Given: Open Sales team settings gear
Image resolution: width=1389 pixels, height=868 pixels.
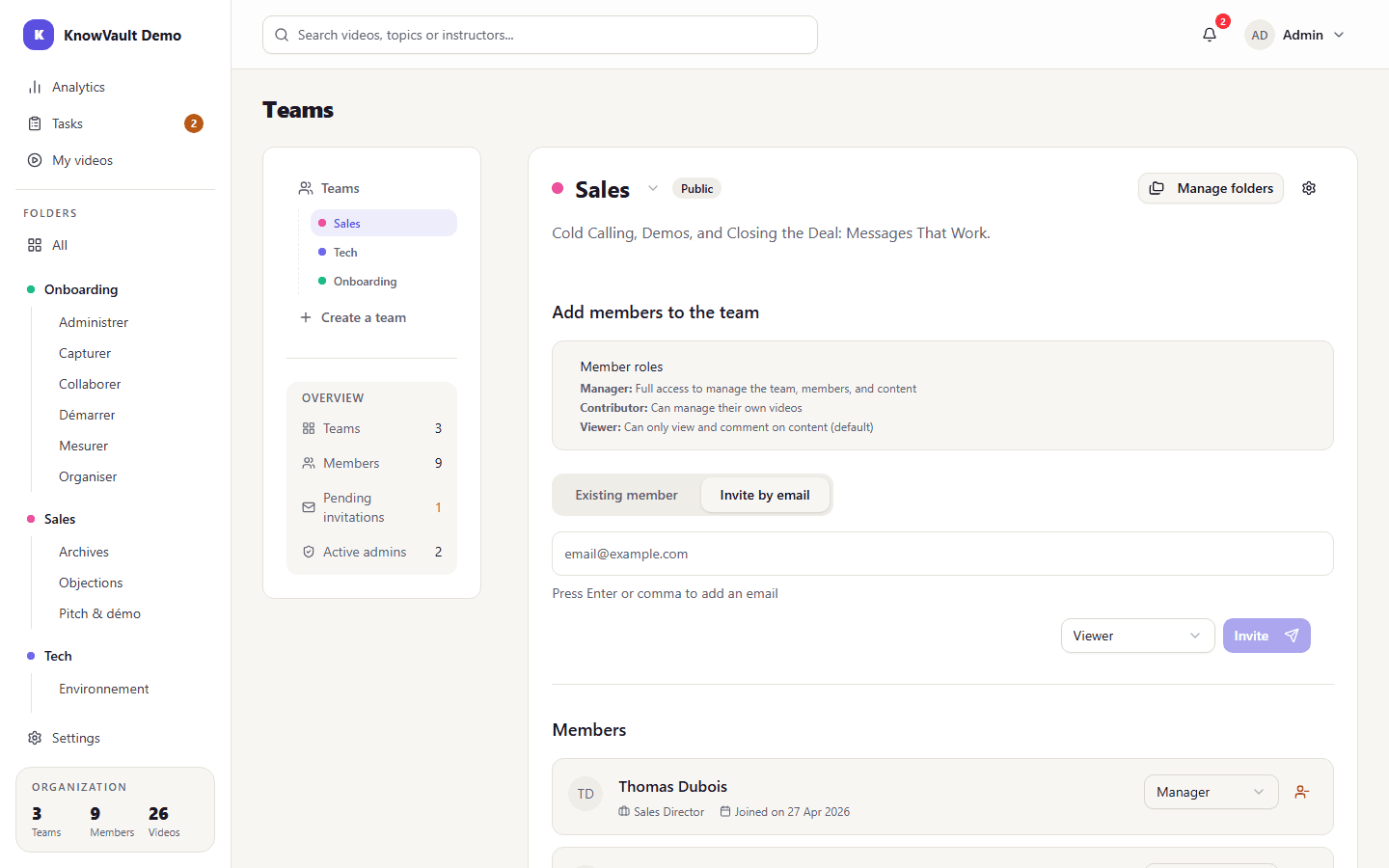Looking at the screenshot, I should (1309, 188).
